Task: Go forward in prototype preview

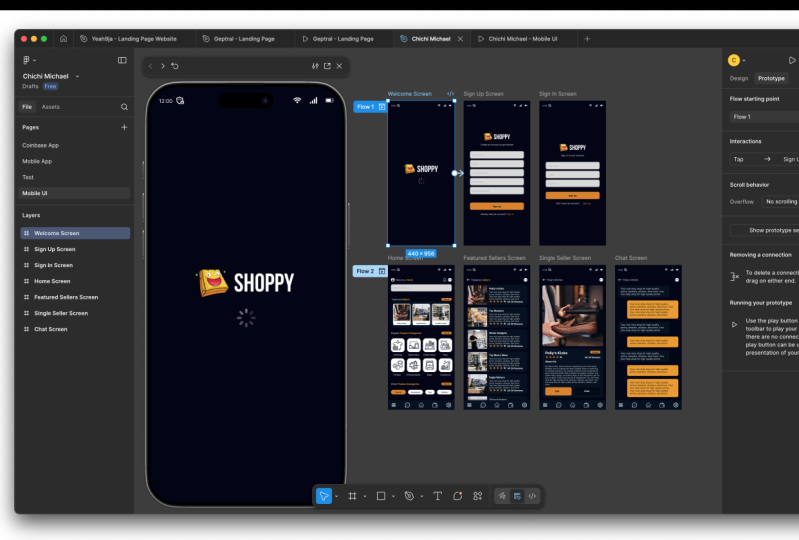Action: click(x=163, y=66)
